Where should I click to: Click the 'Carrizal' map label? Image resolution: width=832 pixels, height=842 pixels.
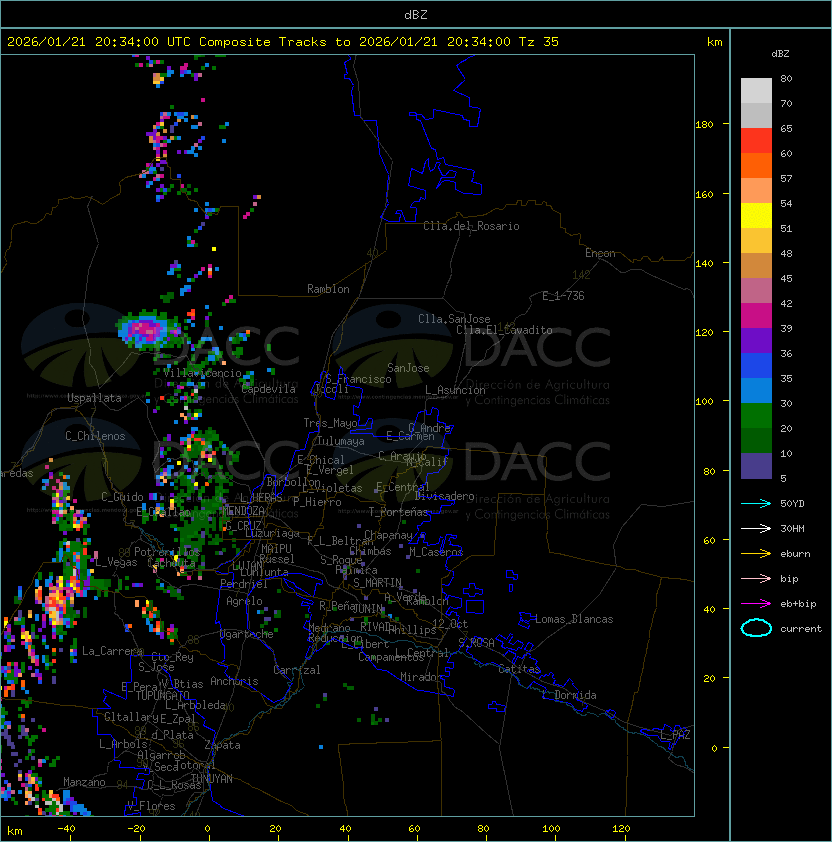[297, 670]
